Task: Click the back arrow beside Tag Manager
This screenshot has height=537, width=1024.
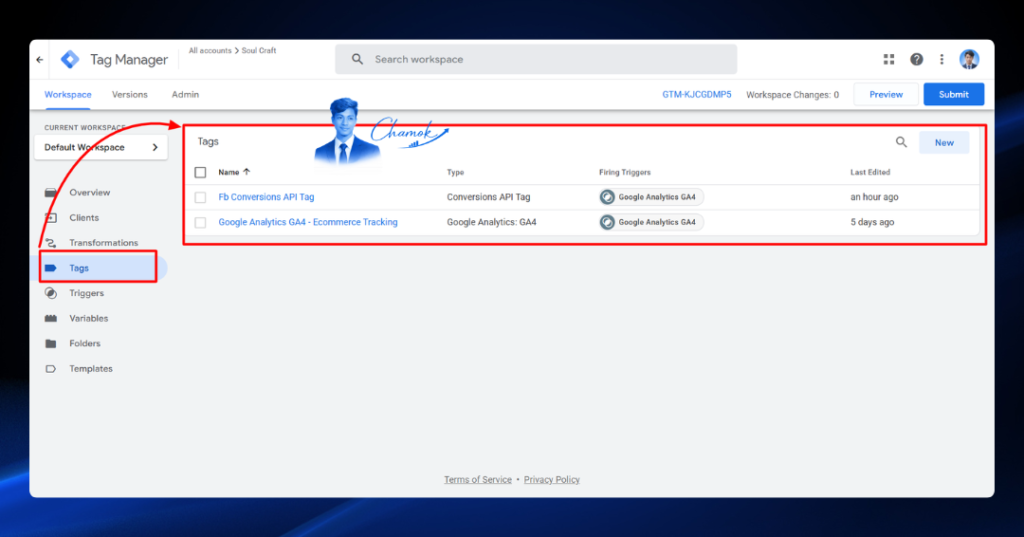Action: 40,59
